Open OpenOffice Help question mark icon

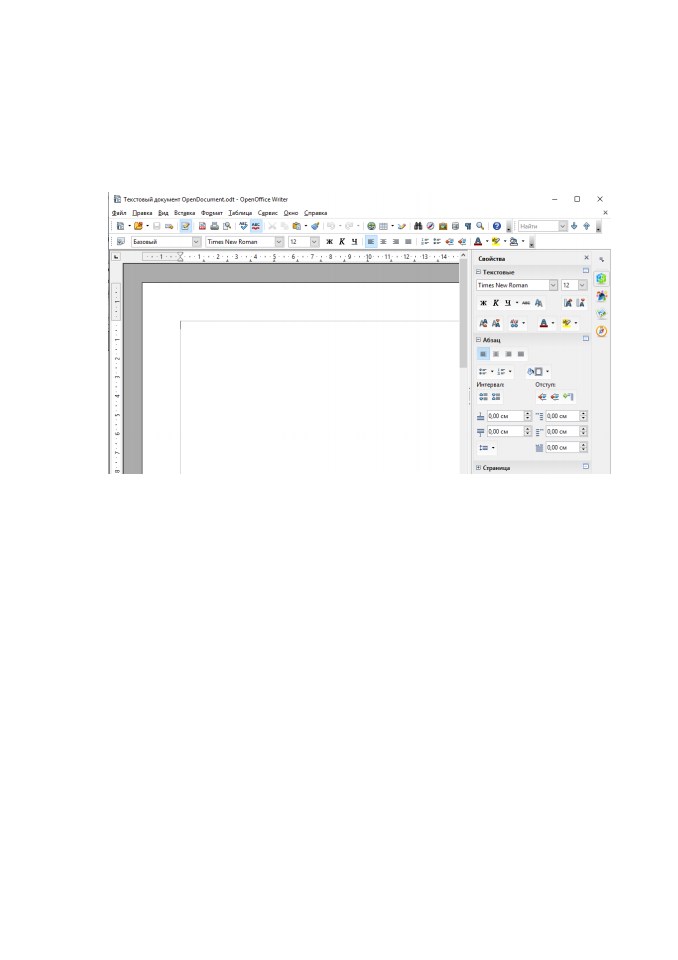coord(497,227)
